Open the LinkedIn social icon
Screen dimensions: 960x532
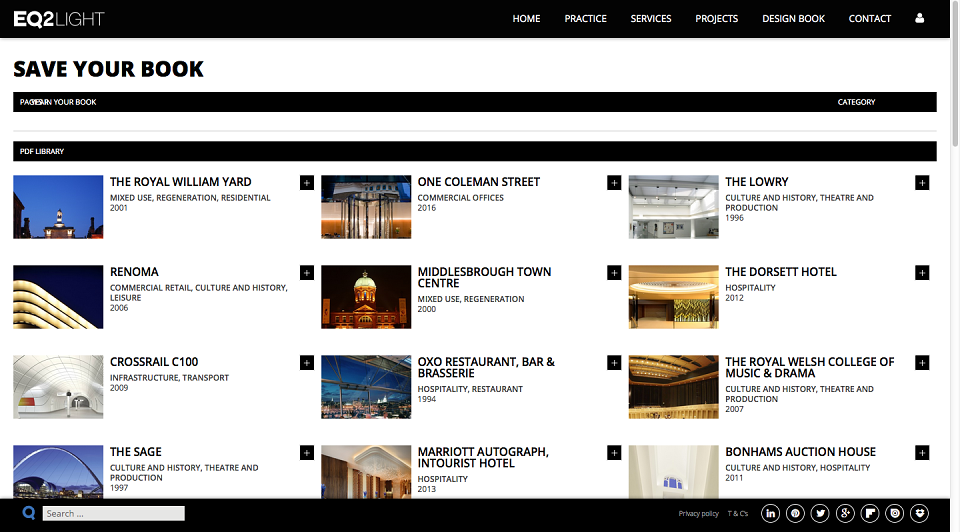coord(770,513)
